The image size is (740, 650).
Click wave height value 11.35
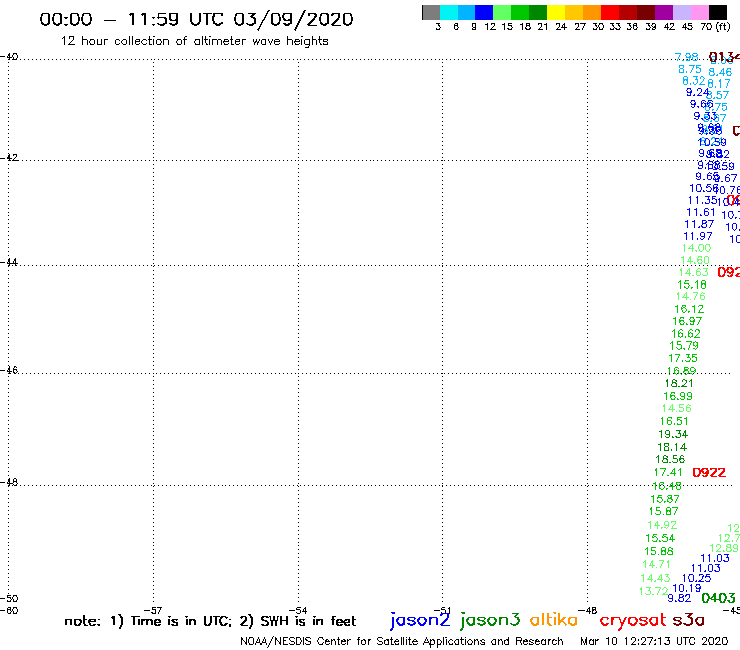click(x=702, y=200)
